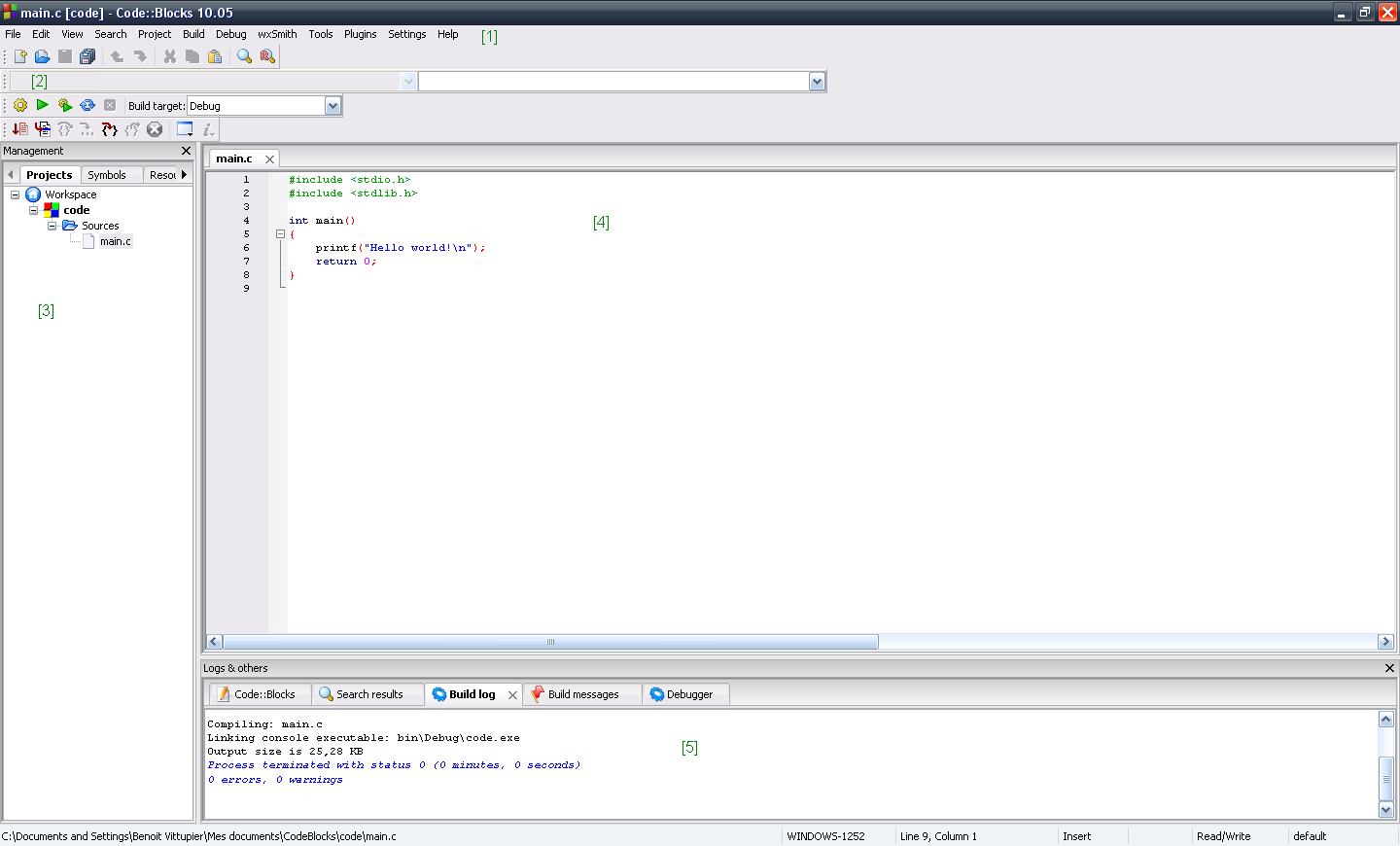The width and height of the screenshot is (1400, 846).
Task: Collapse the Workspace tree node
Action: [x=16, y=194]
